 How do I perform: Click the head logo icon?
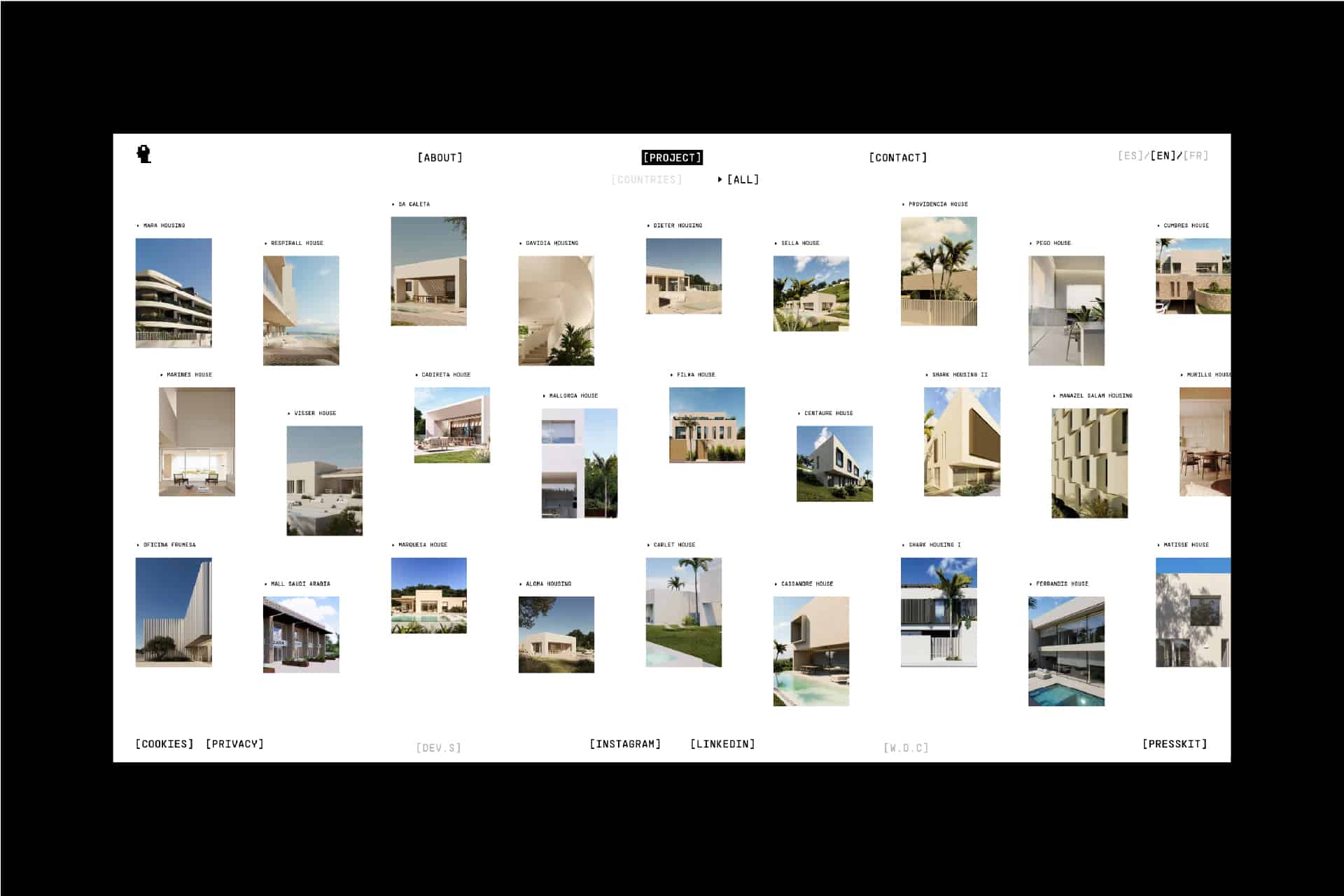pos(143,154)
